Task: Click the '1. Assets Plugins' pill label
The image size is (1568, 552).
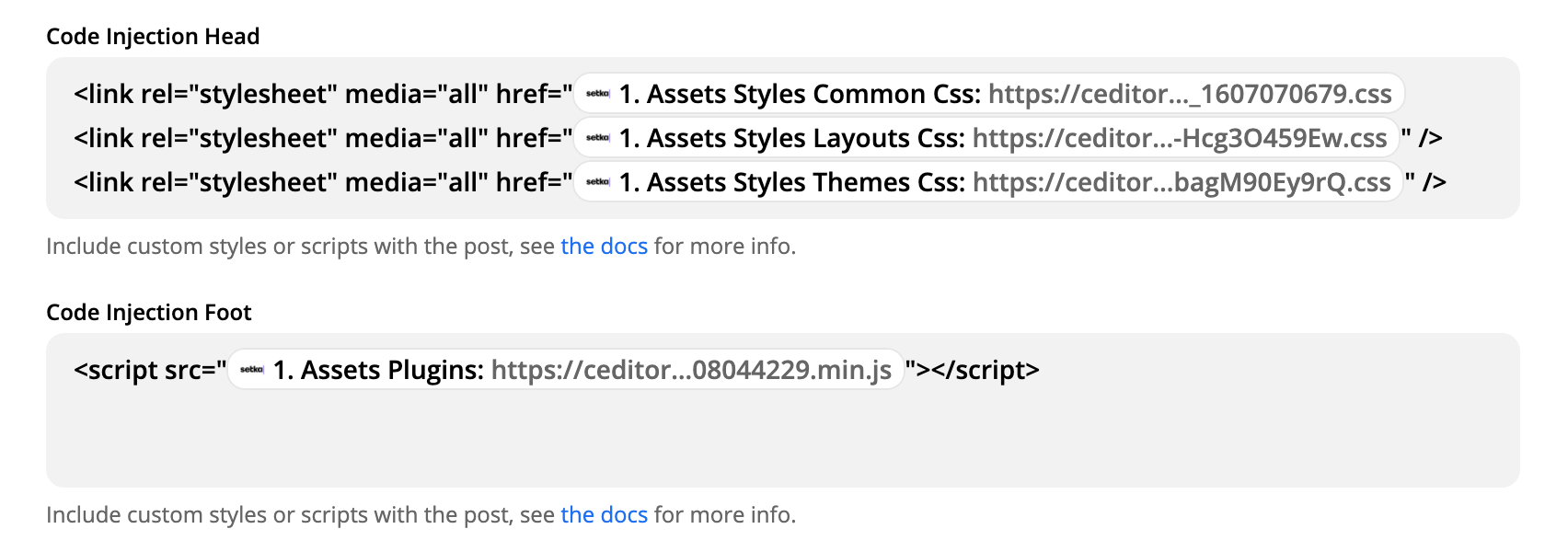Action: coord(378,370)
